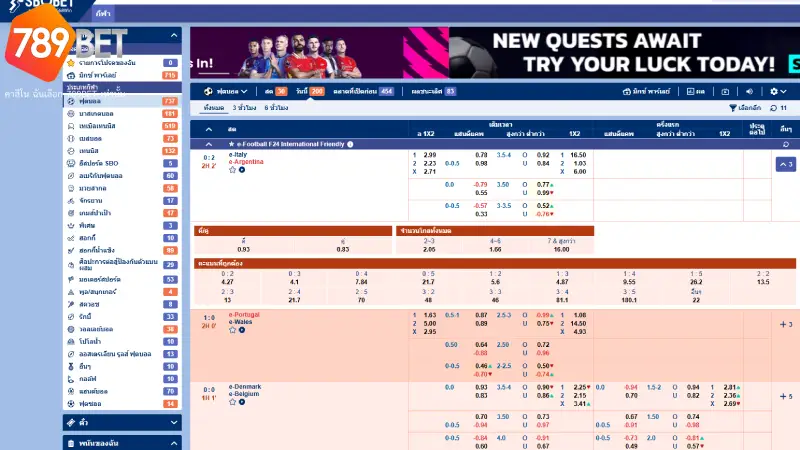The image size is (800, 450).
Task: Click the info icon beside e-Football F24 league
Action: [x=350, y=144]
